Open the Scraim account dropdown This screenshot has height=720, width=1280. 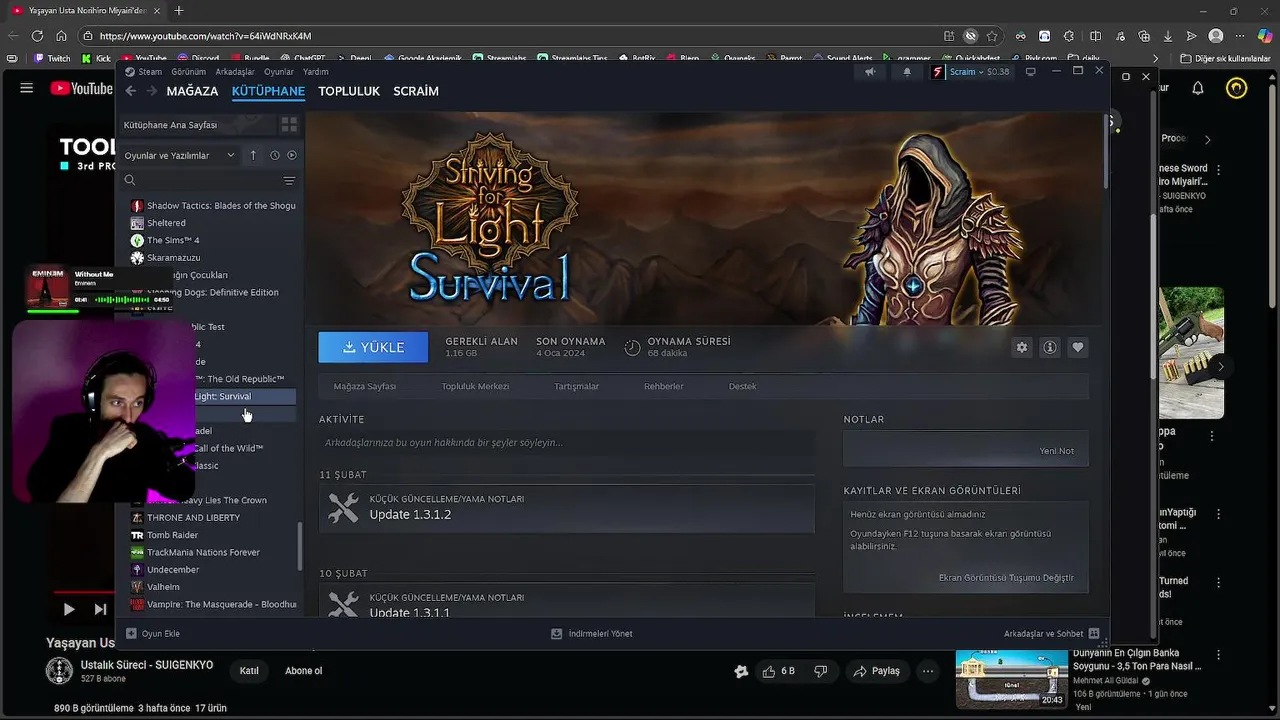971,72
